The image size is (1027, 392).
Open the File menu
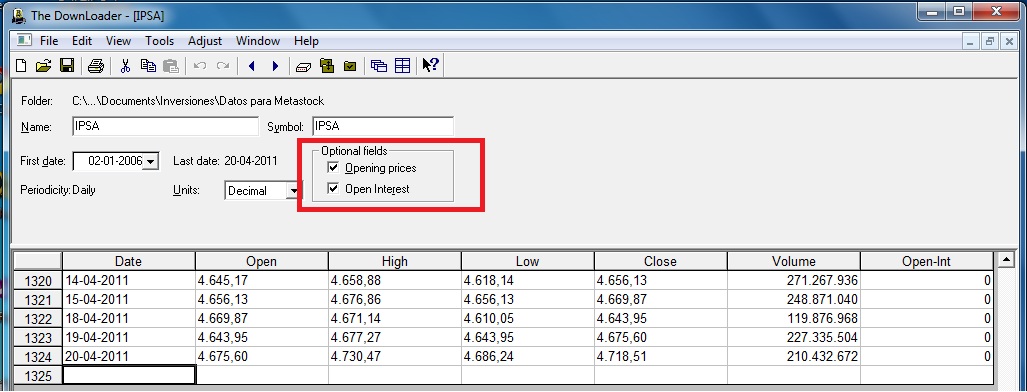pyautogui.click(x=49, y=41)
